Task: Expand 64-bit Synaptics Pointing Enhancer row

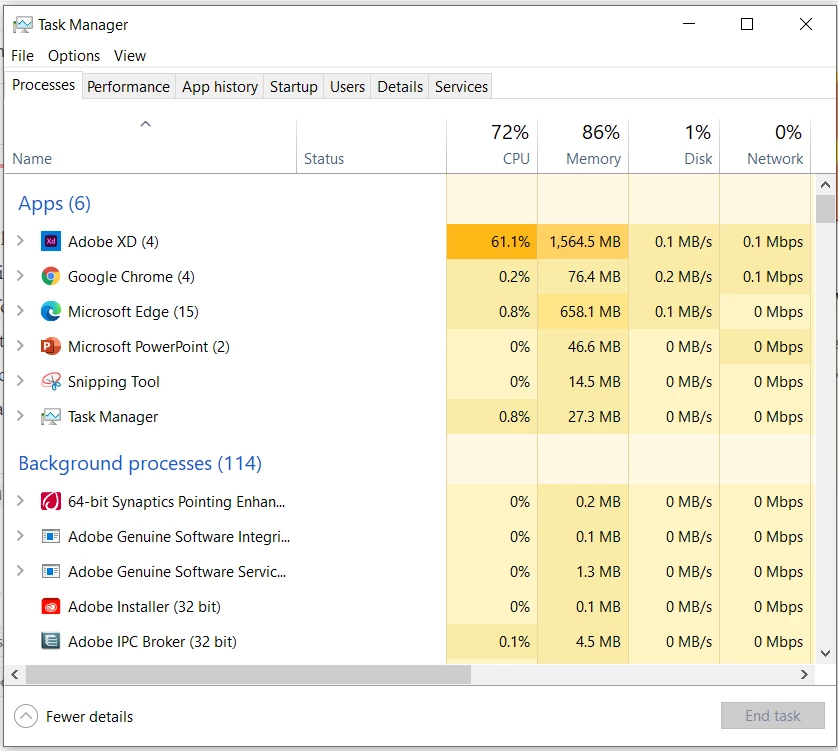Action: 20,500
